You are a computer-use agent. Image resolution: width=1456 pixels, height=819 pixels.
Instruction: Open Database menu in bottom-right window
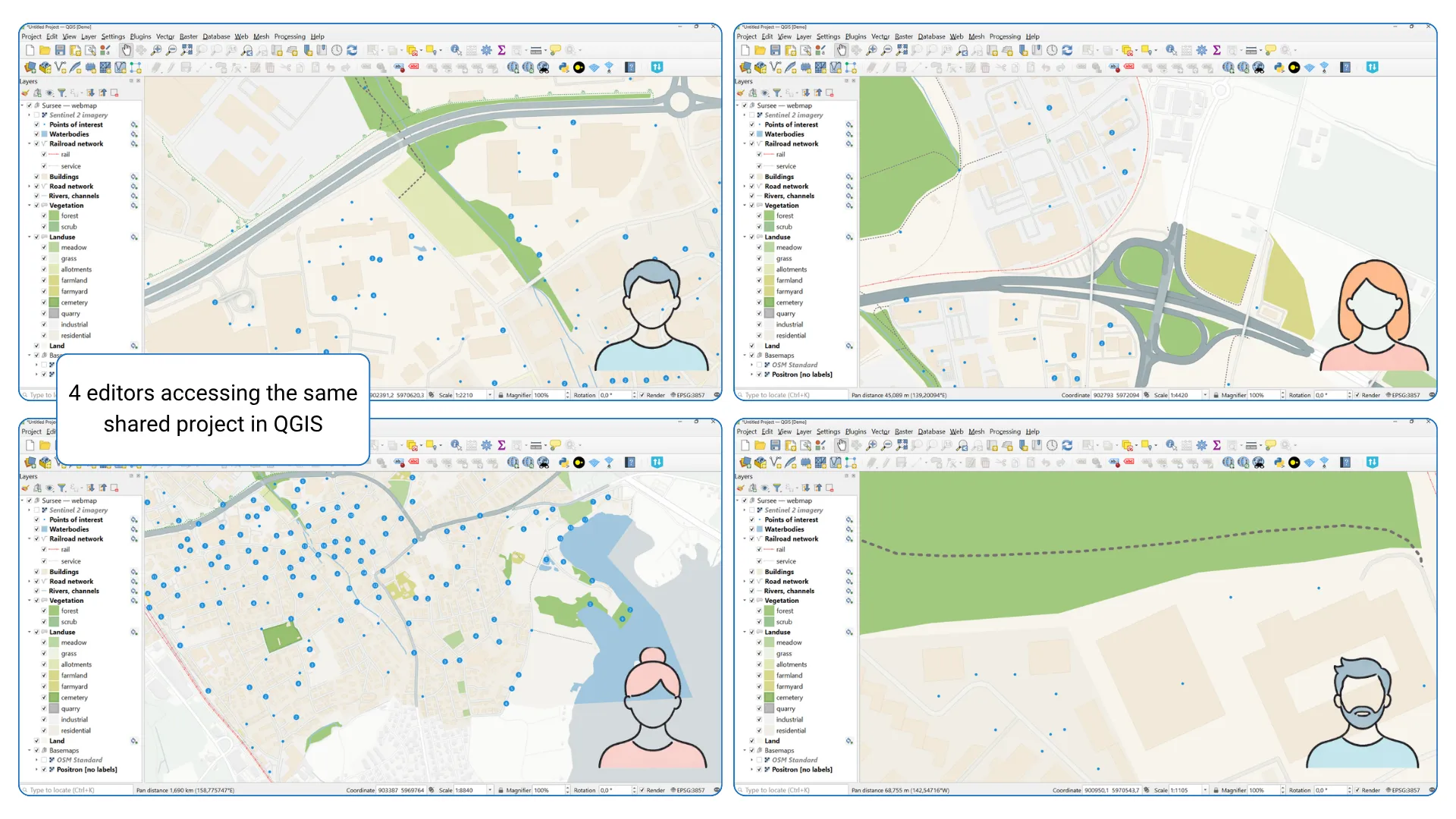tap(931, 431)
